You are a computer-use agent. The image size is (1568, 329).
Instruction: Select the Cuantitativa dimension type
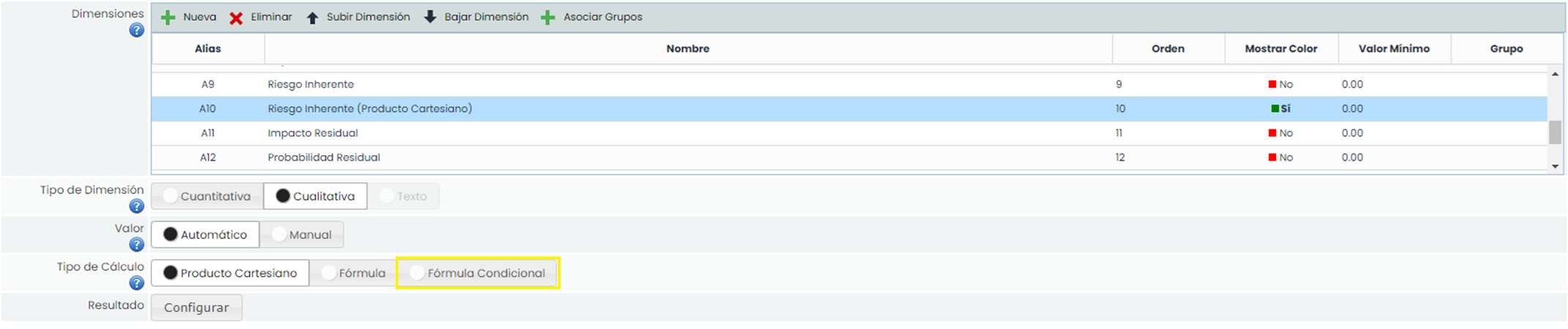click(x=207, y=196)
